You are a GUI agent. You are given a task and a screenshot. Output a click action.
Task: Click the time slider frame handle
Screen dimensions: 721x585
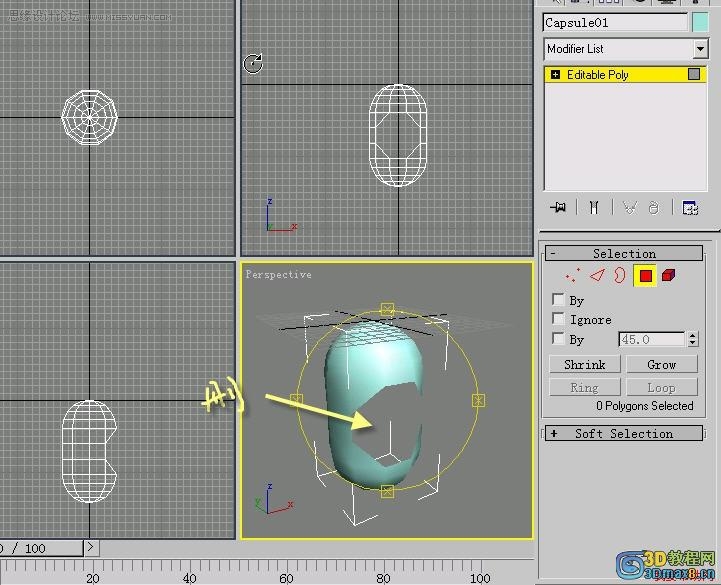(x=40, y=548)
